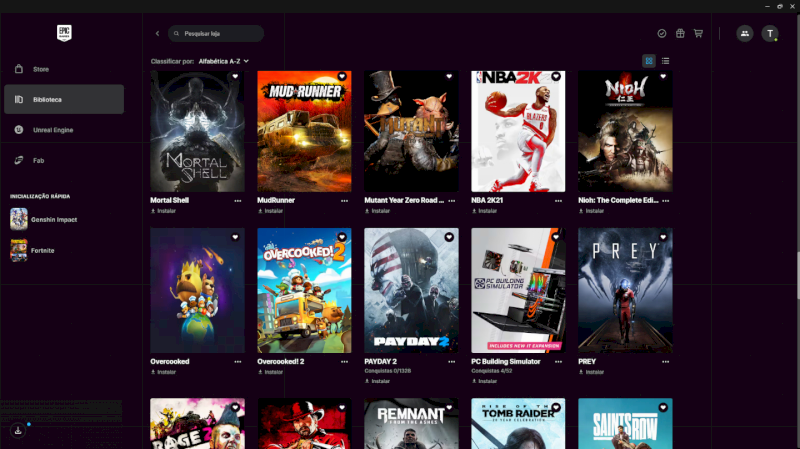The width and height of the screenshot is (800, 449).
Task: Install NBA 2K21
Action: click(x=484, y=211)
